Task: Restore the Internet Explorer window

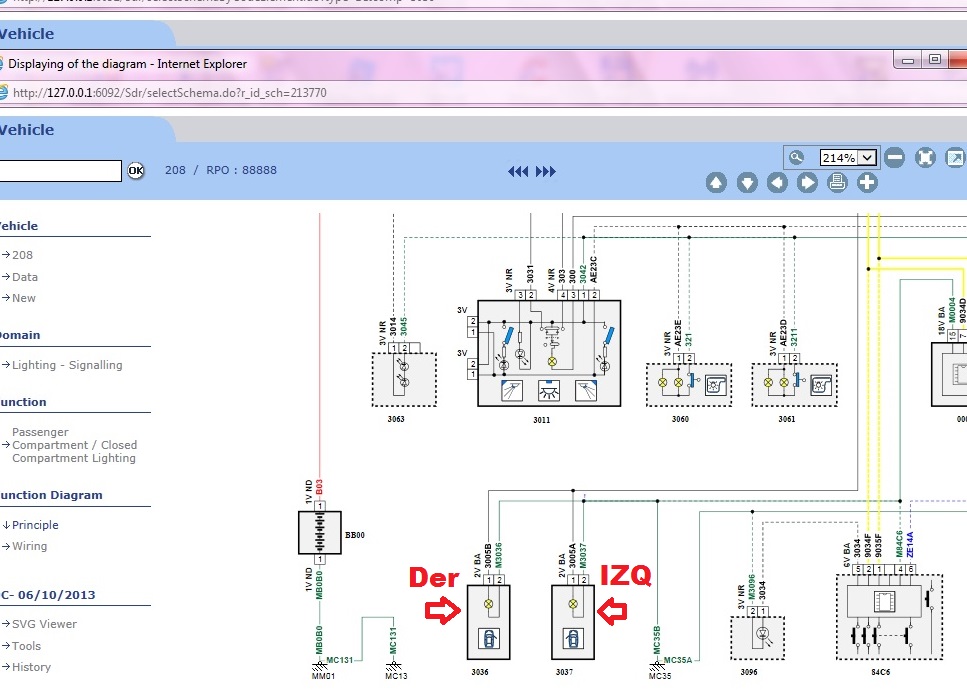Action: [935, 59]
